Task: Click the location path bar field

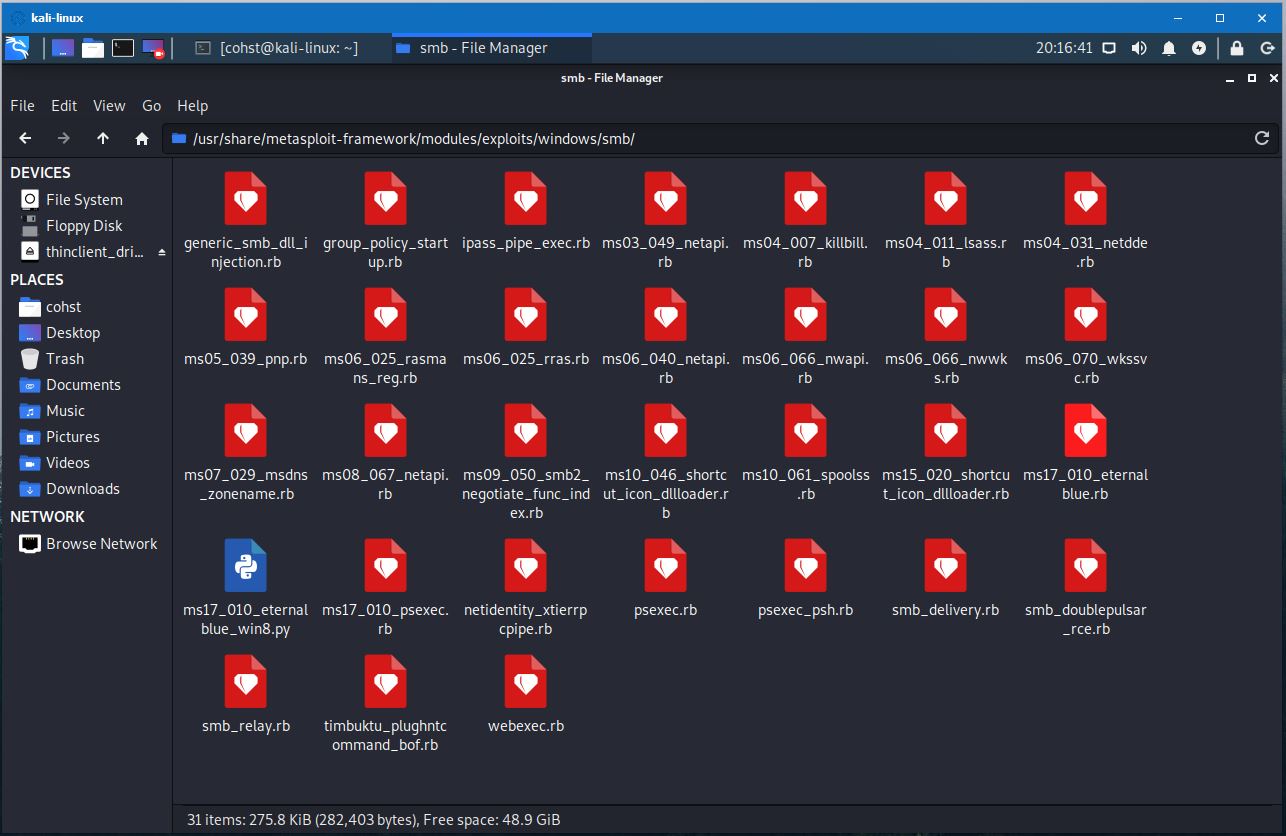Action: pos(700,139)
